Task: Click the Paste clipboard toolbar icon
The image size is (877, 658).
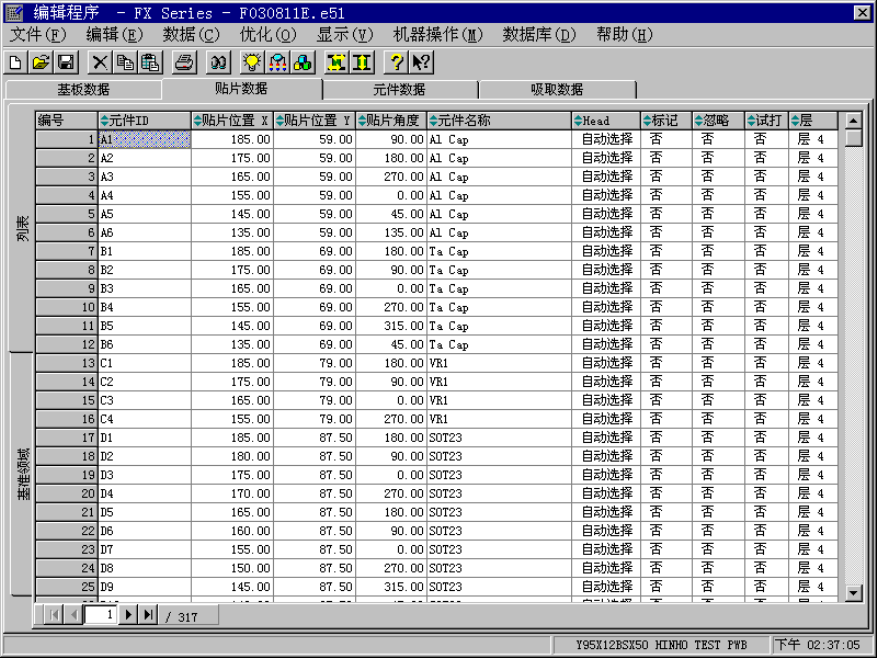Action: pyautogui.click(x=150, y=63)
